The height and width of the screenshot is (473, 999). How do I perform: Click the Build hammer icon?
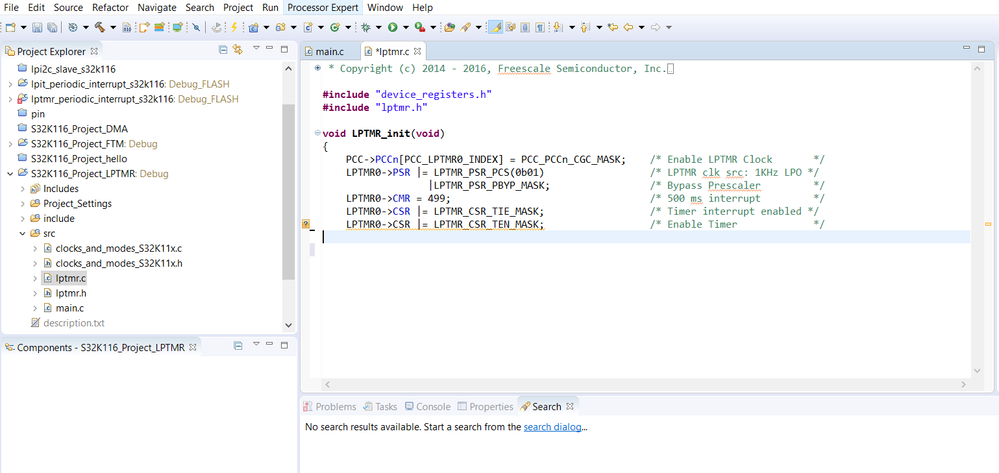(99, 27)
